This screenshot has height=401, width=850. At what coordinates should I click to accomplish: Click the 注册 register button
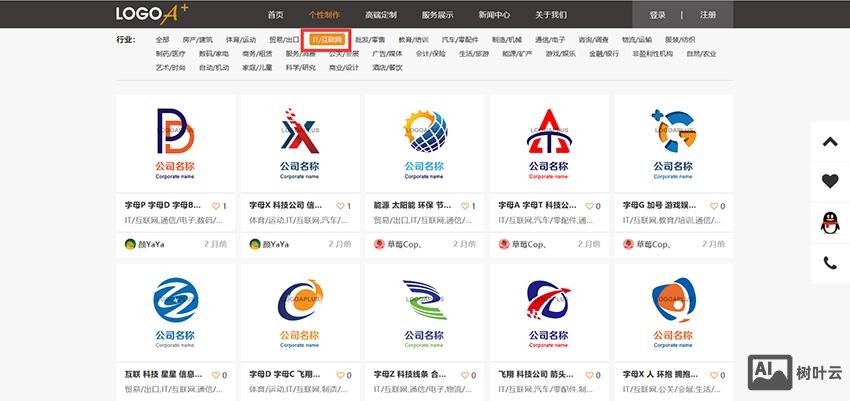(707, 15)
